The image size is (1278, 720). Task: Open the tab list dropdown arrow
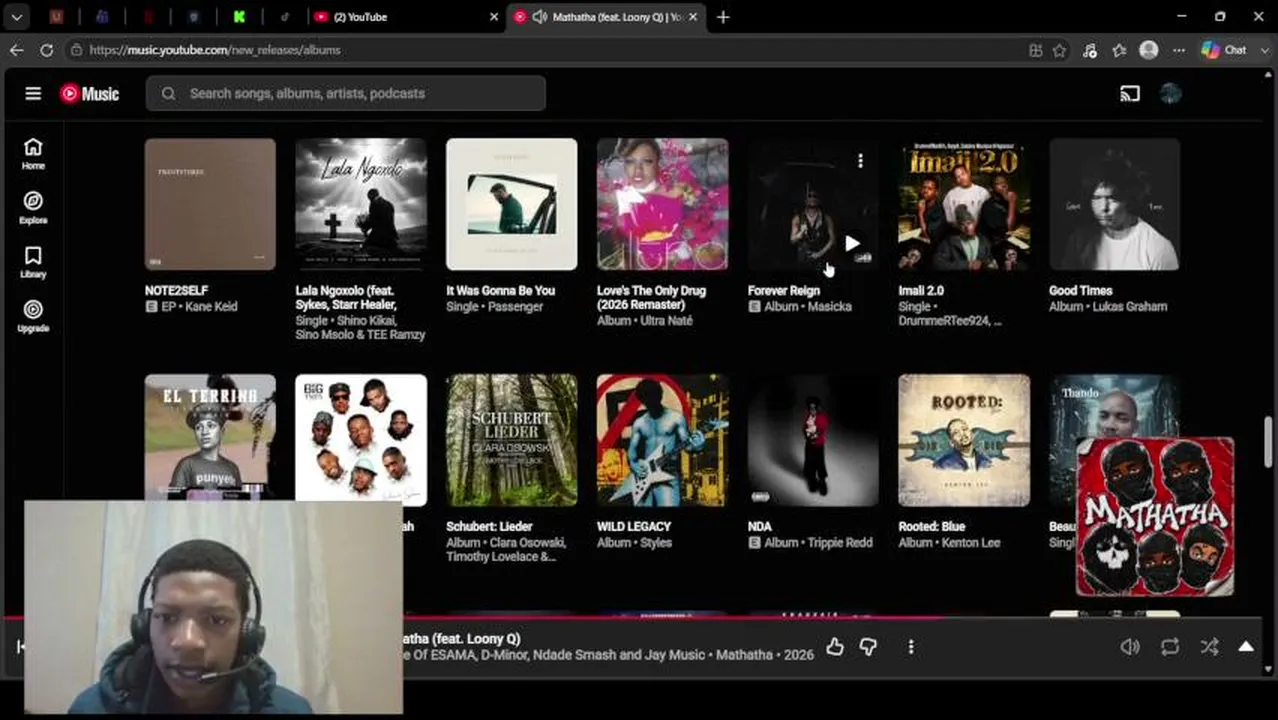[16, 17]
